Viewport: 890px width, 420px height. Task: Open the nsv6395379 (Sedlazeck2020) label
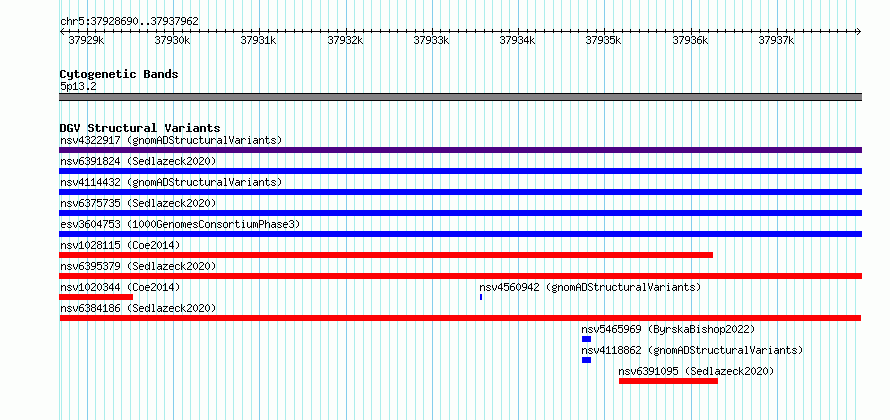[x=138, y=266]
